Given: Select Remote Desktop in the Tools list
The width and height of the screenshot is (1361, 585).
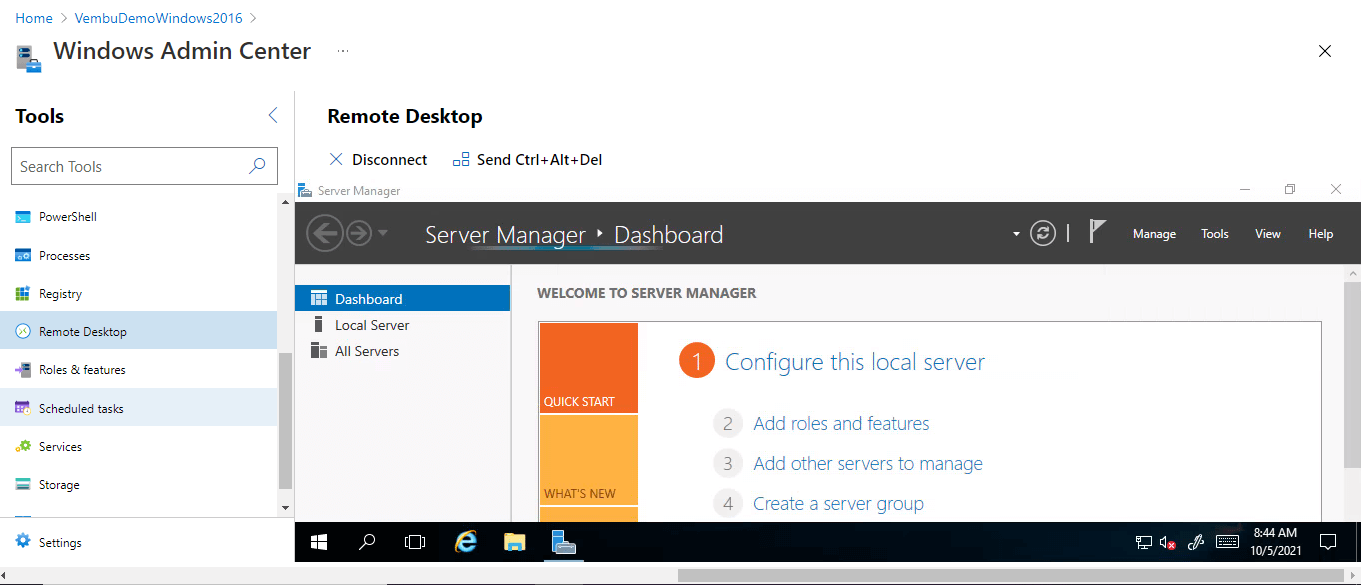Looking at the screenshot, I should point(139,332).
